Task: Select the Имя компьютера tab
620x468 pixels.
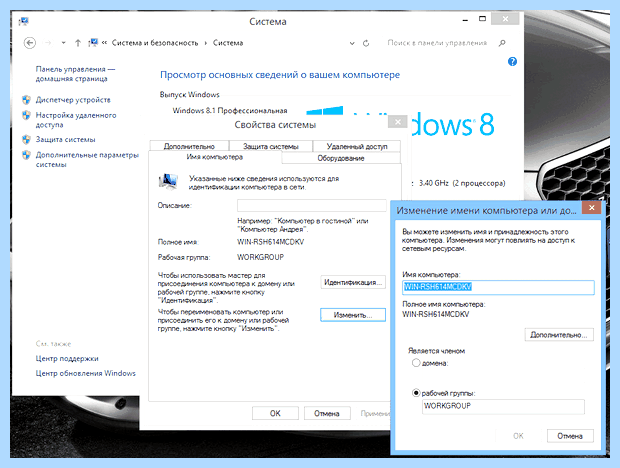Action: point(215,157)
